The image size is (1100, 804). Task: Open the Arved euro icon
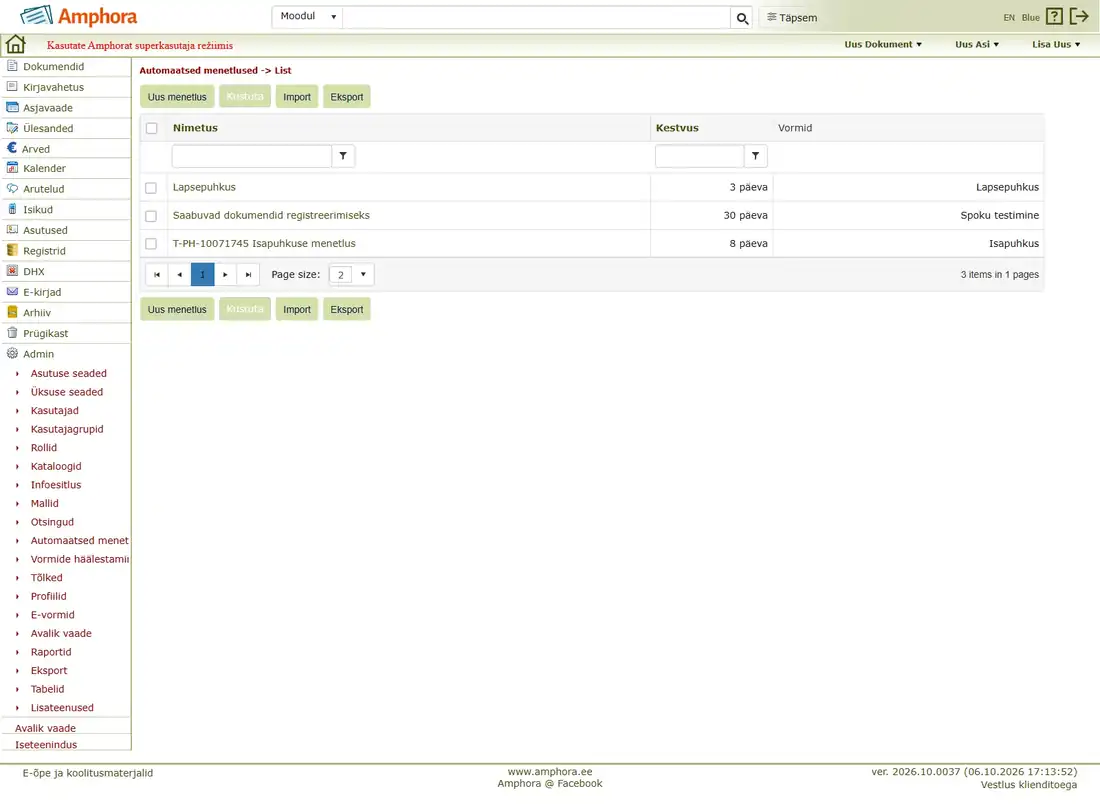click(12, 148)
